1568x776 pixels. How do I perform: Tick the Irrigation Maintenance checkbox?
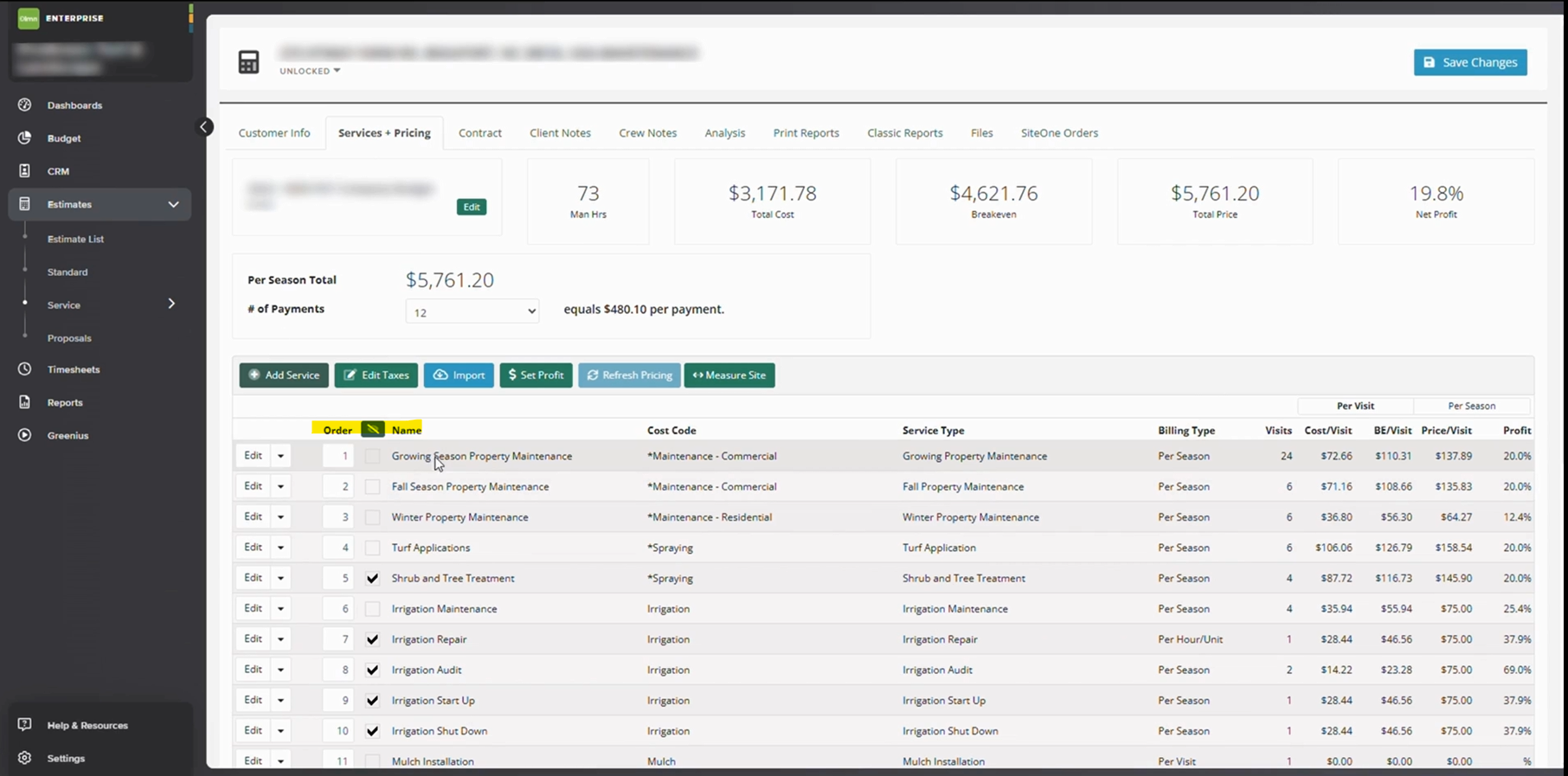tap(372, 609)
